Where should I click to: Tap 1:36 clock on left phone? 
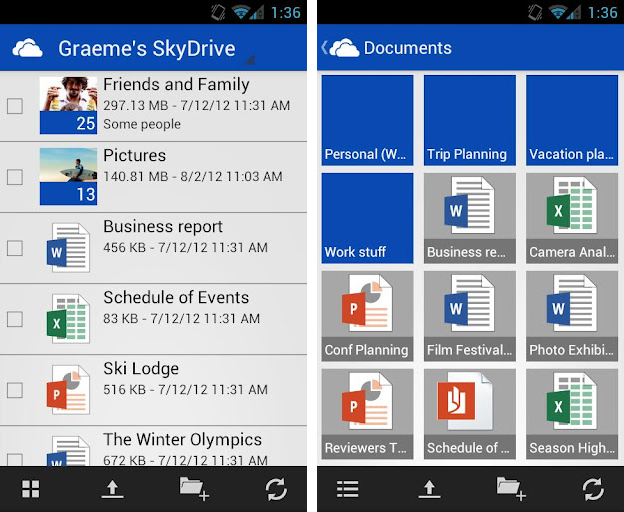(x=286, y=13)
